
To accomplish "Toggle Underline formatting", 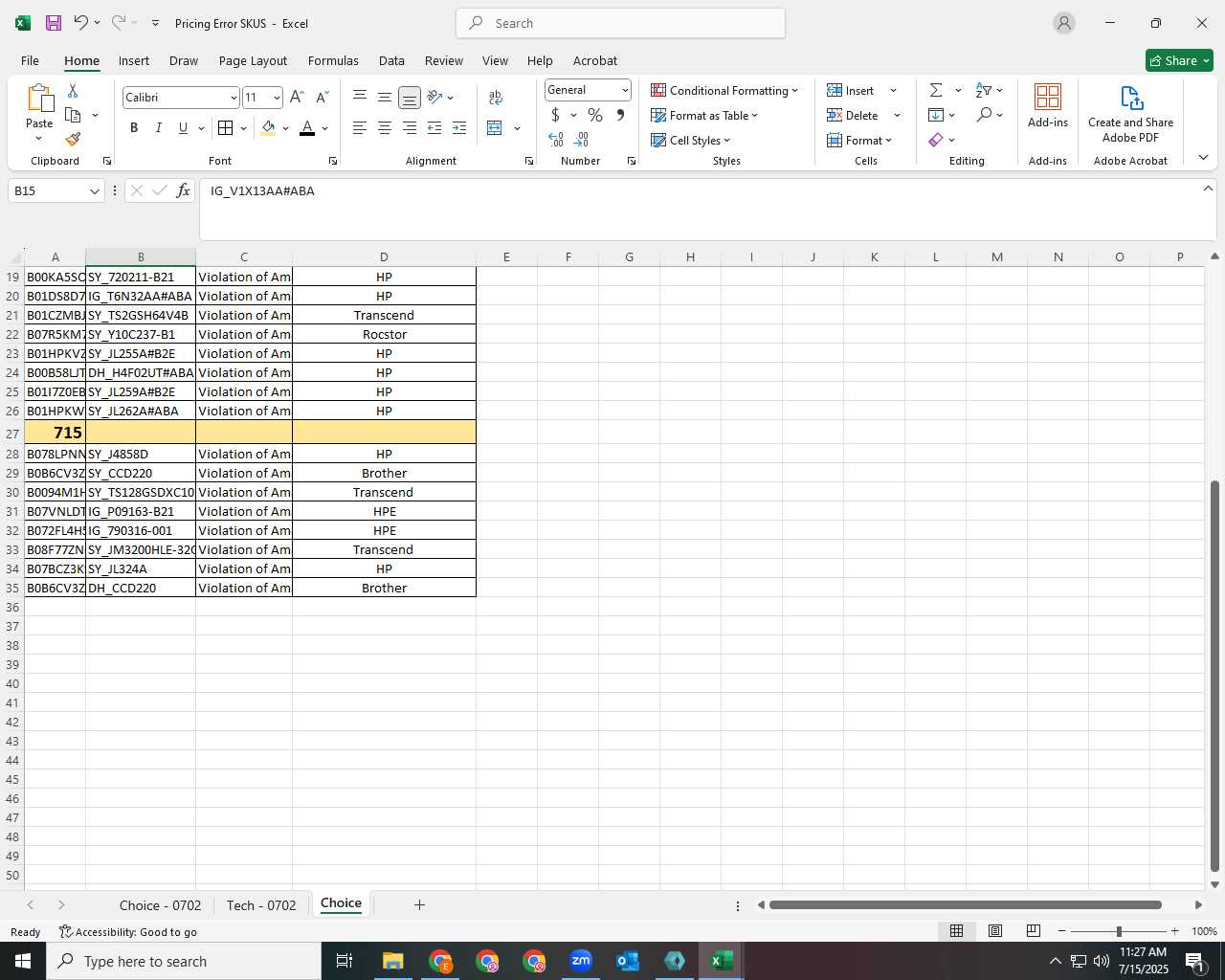I will 183,127.
